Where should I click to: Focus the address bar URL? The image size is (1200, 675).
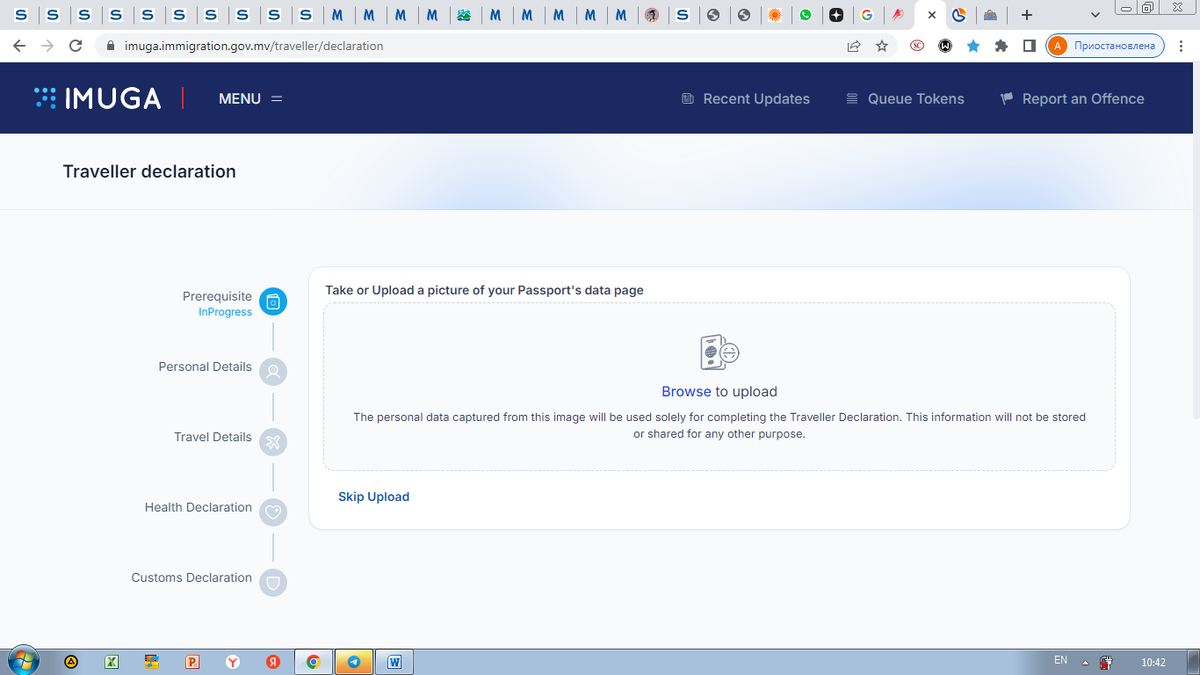tap(254, 46)
